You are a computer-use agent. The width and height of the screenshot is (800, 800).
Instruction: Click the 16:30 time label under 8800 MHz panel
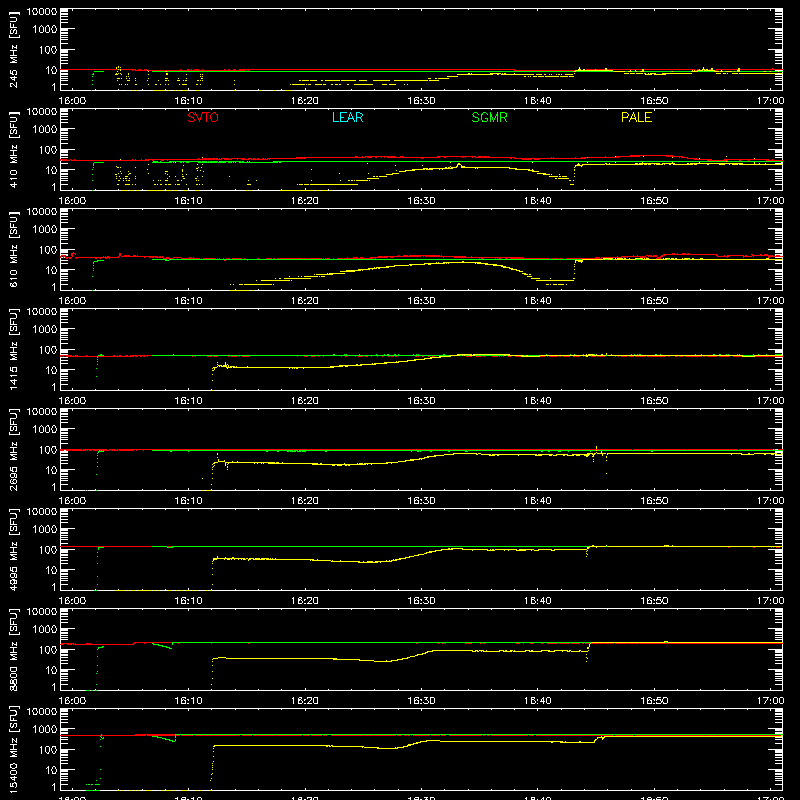421,701
